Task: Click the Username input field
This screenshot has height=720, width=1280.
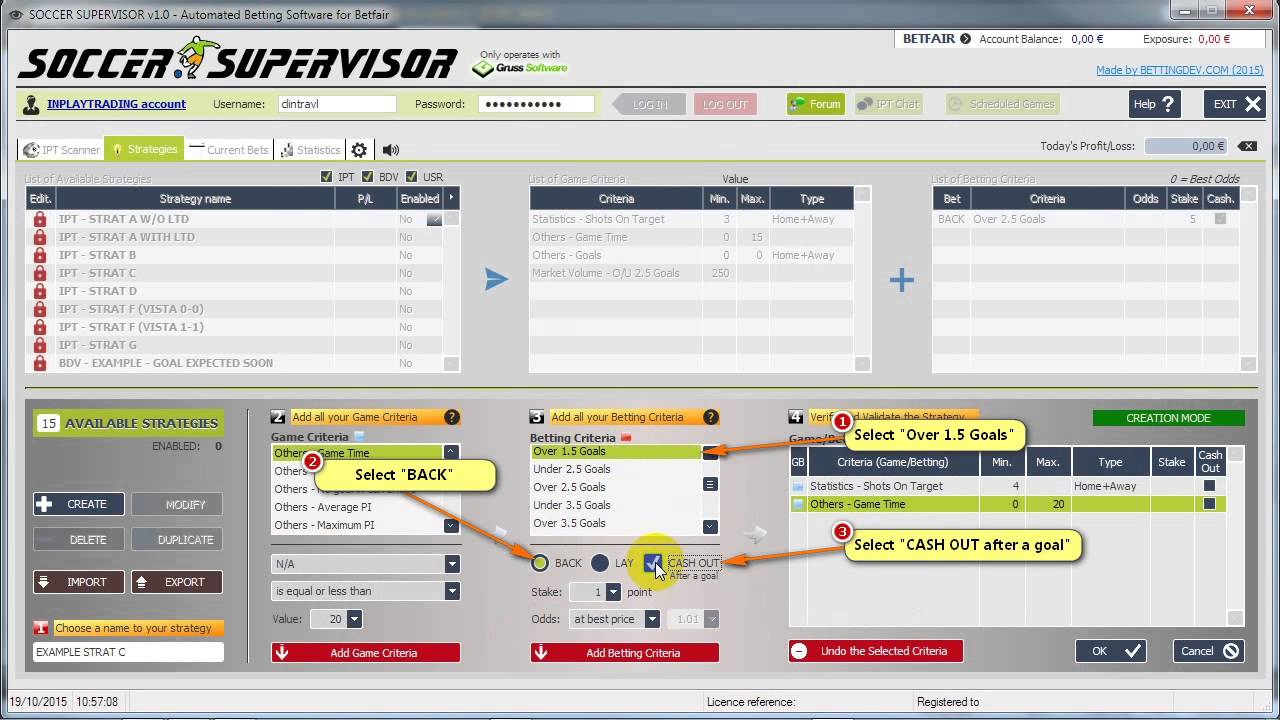Action: click(337, 104)
